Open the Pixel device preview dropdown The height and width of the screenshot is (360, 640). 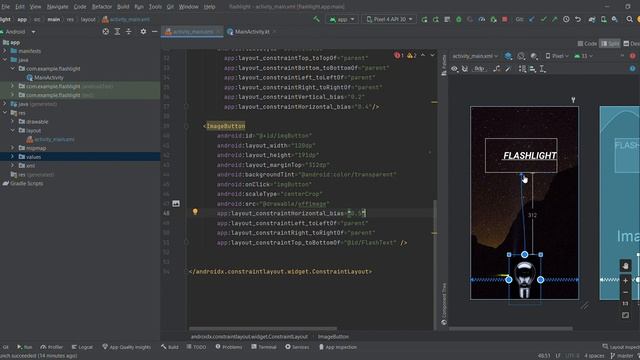[x=557, y=56]
